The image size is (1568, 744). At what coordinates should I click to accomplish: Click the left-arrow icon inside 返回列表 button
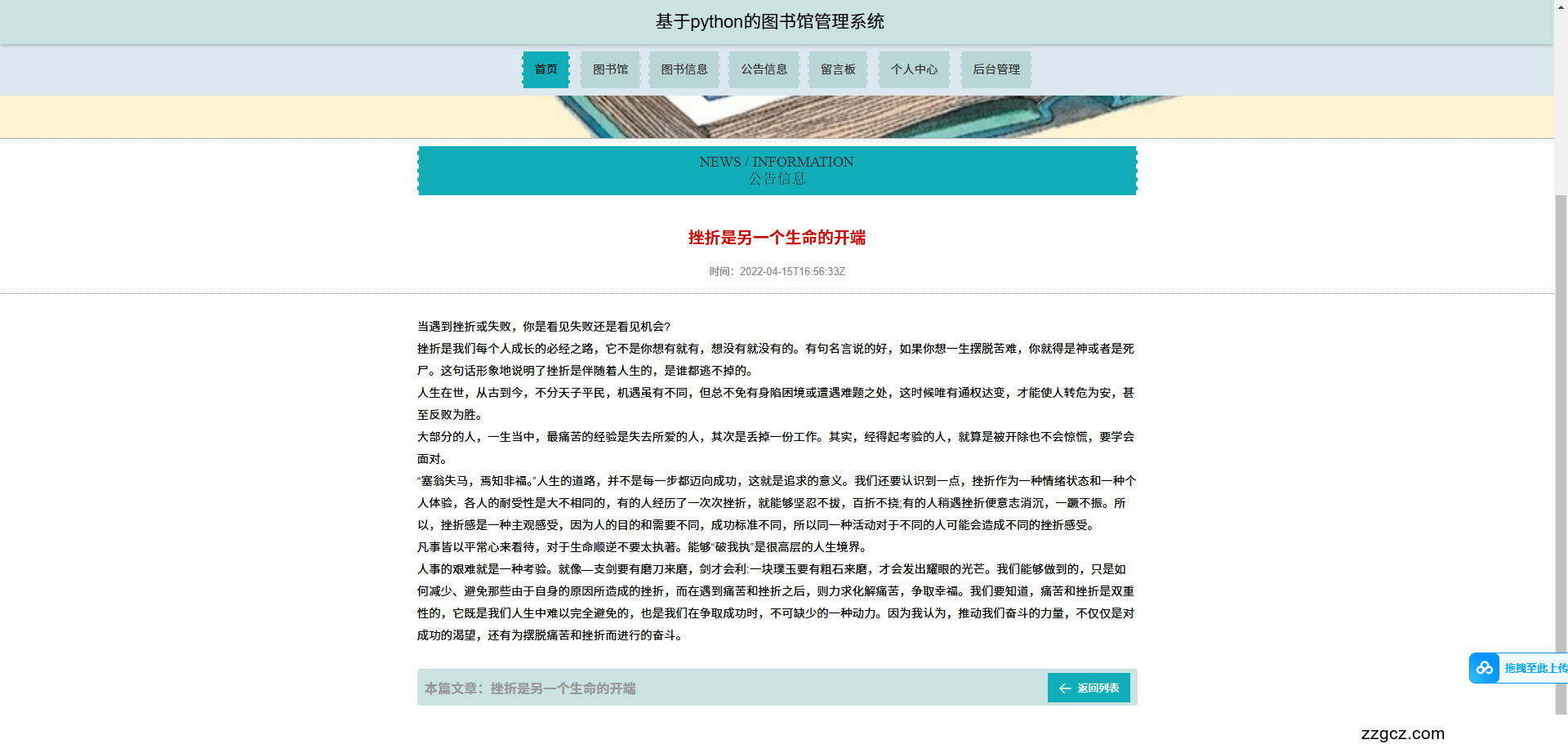[1064, 688]
